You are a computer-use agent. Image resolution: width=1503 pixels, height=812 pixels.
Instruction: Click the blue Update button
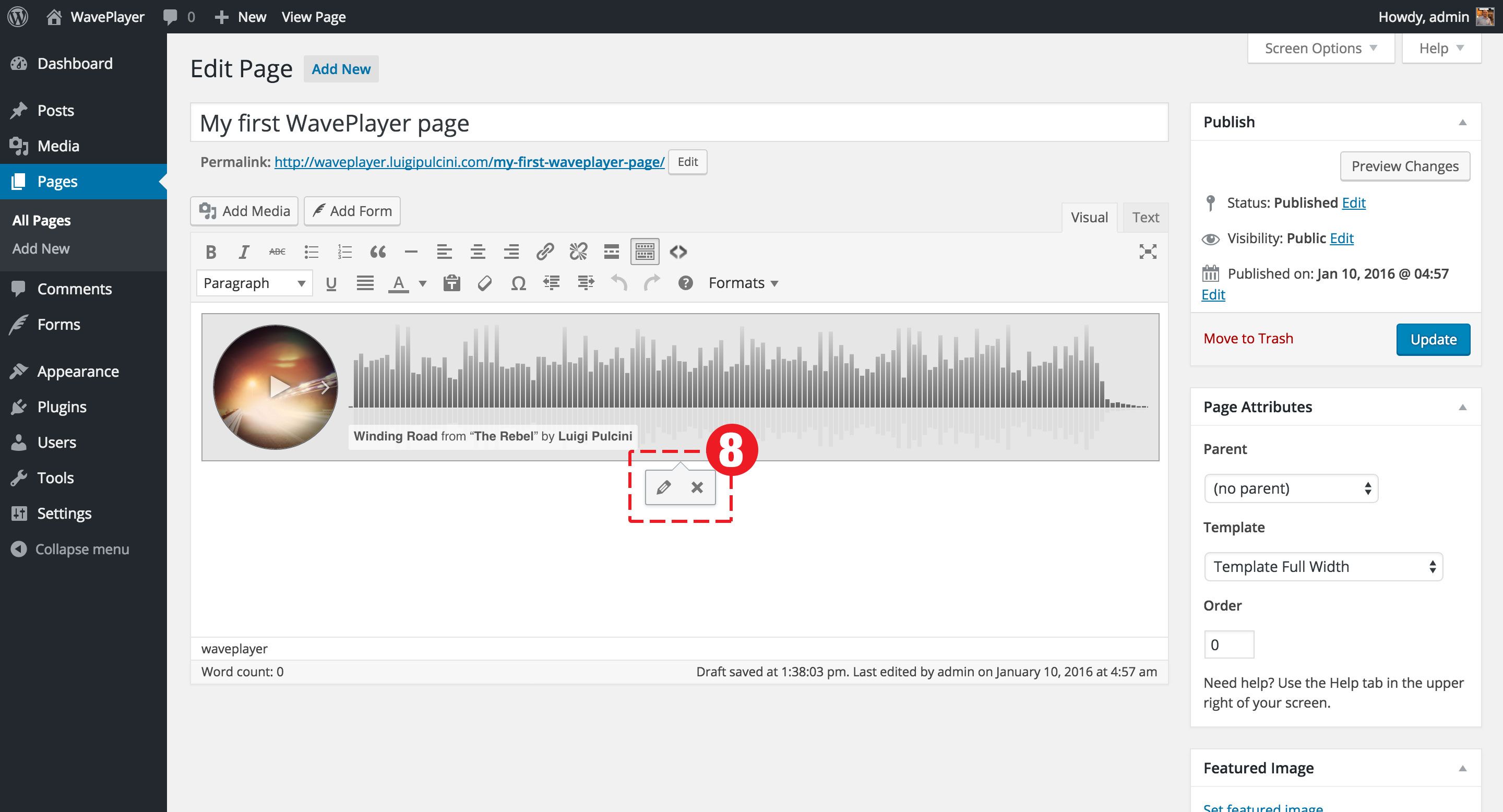[1433, 340]
